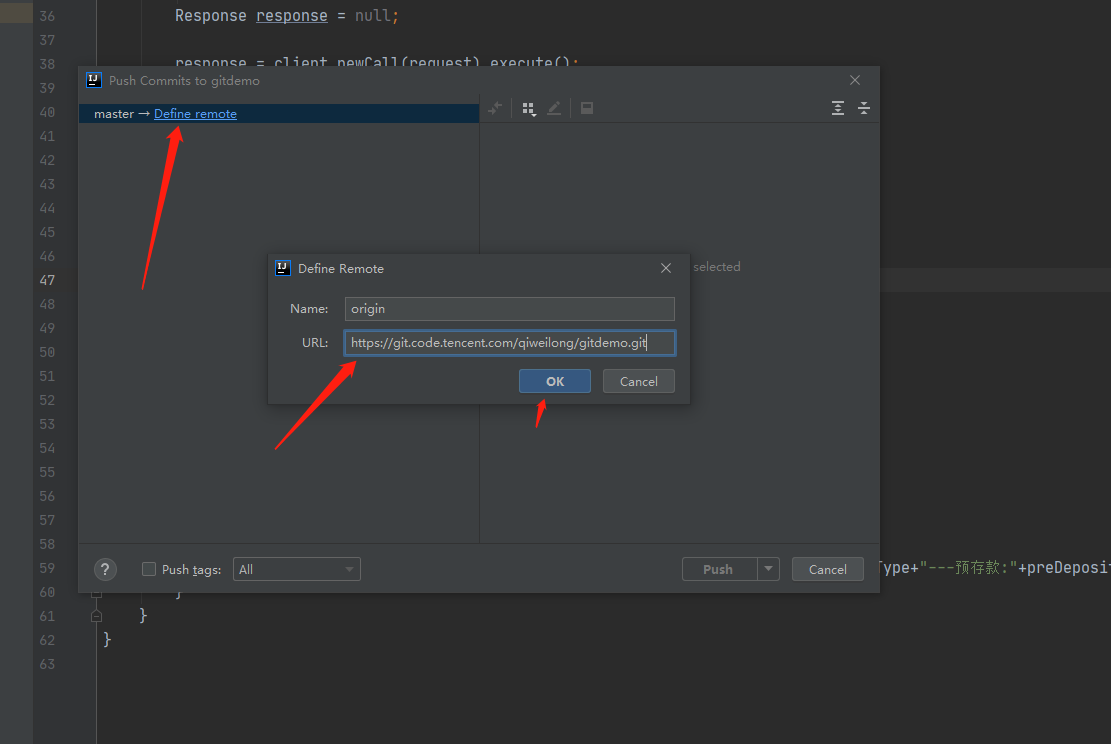Click the 'null' keyword on line 36
The width and height of the screenshot is (1111, 744).
click(372, 16)
